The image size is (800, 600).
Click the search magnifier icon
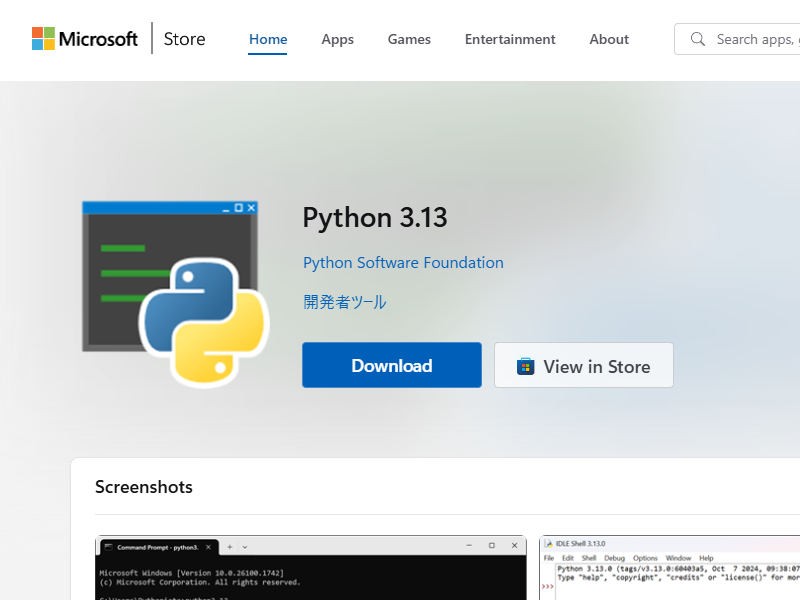pyautogui.click(x=698, y=39)
